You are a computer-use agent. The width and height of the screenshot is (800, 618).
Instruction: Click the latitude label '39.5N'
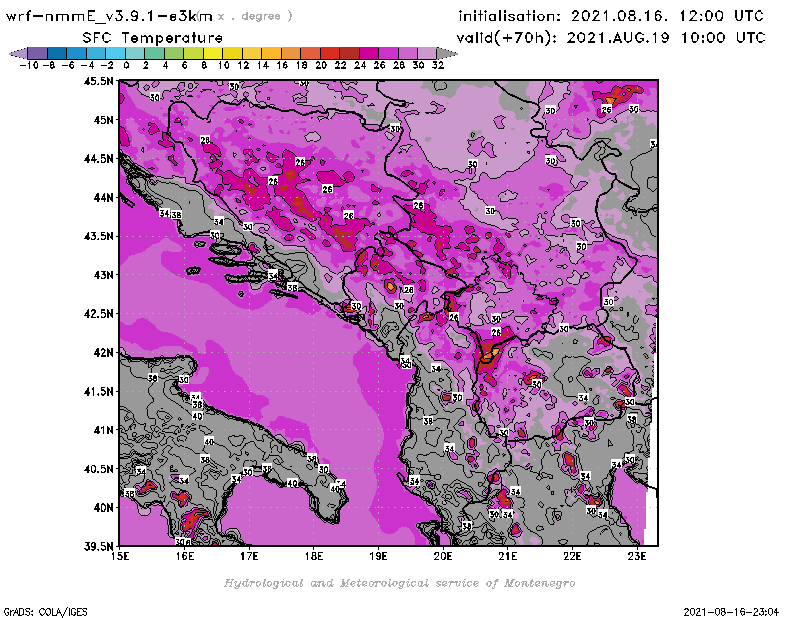coord(98,546)
